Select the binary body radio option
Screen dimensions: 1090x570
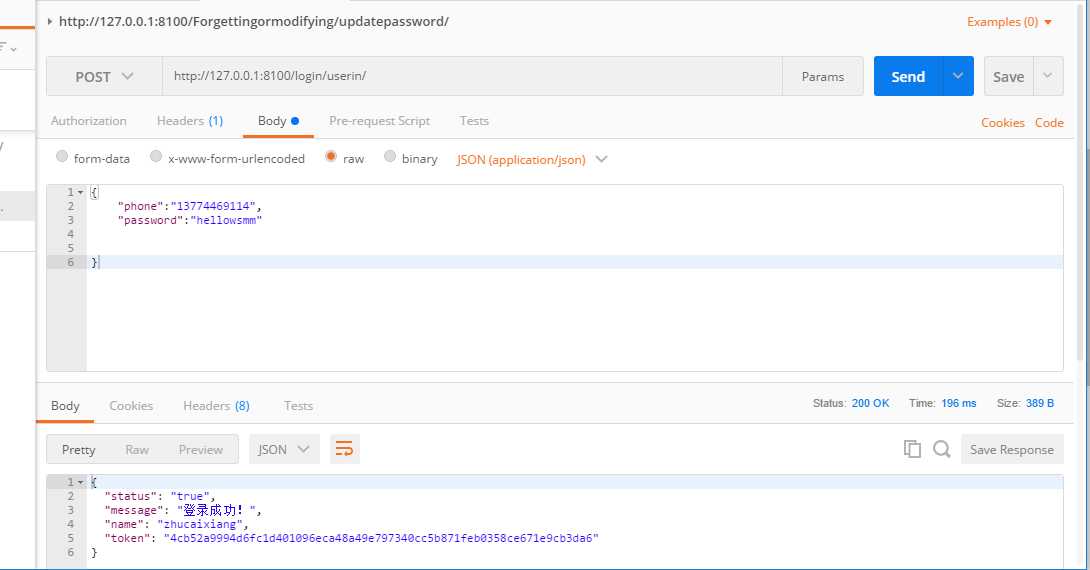[x=390, y=157]
